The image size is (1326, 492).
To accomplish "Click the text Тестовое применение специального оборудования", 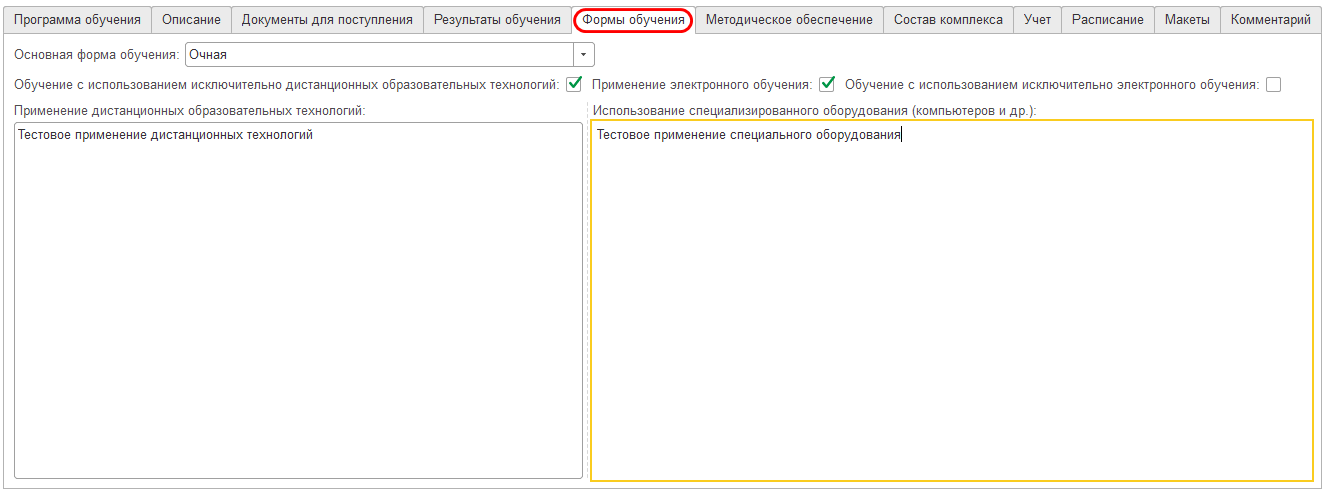I will click(749, 135).
